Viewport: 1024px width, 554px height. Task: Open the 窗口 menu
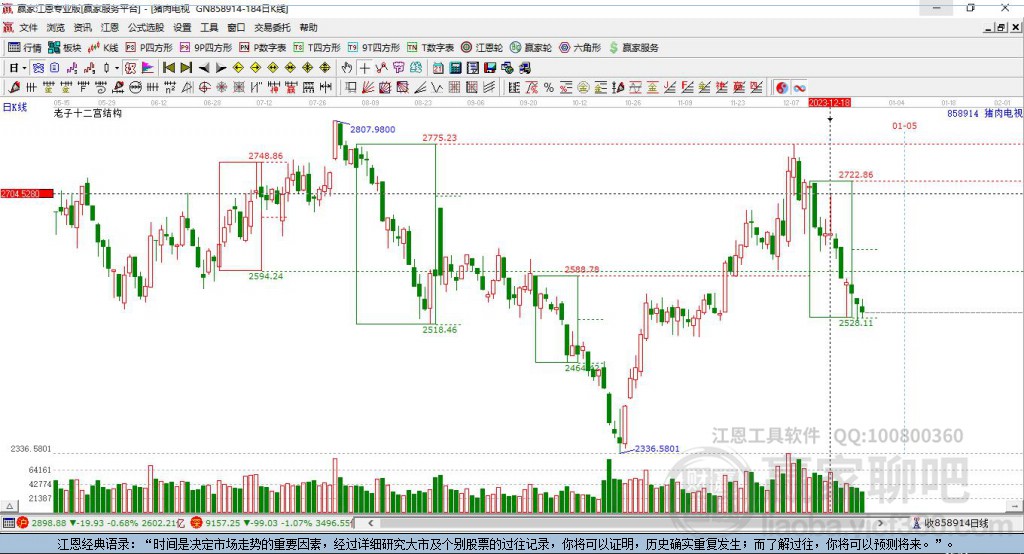[236, 27]
